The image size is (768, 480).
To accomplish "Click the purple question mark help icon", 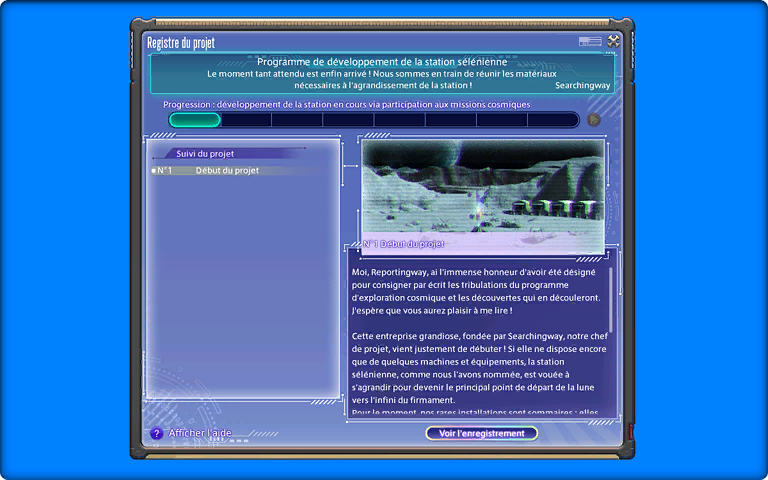I will pyautogui.click(x=156, y=433).
